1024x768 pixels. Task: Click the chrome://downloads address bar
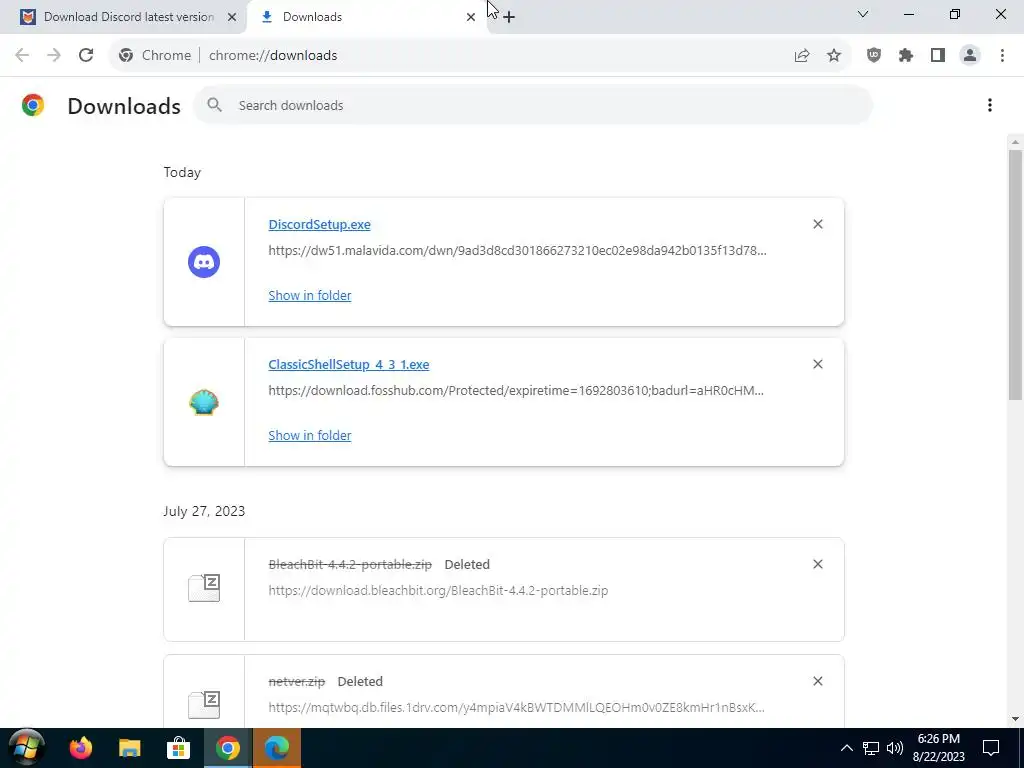[x=480, y=56]
